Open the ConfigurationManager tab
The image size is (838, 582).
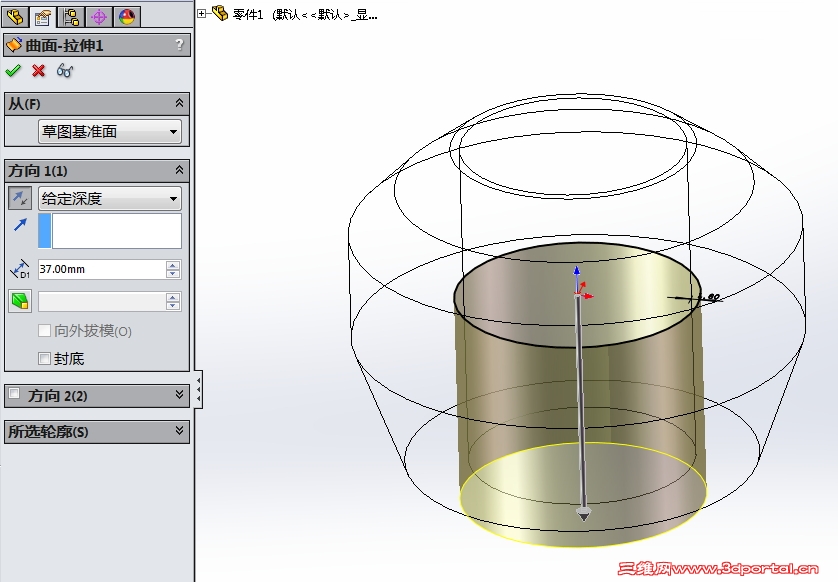[x=71, y=17]
